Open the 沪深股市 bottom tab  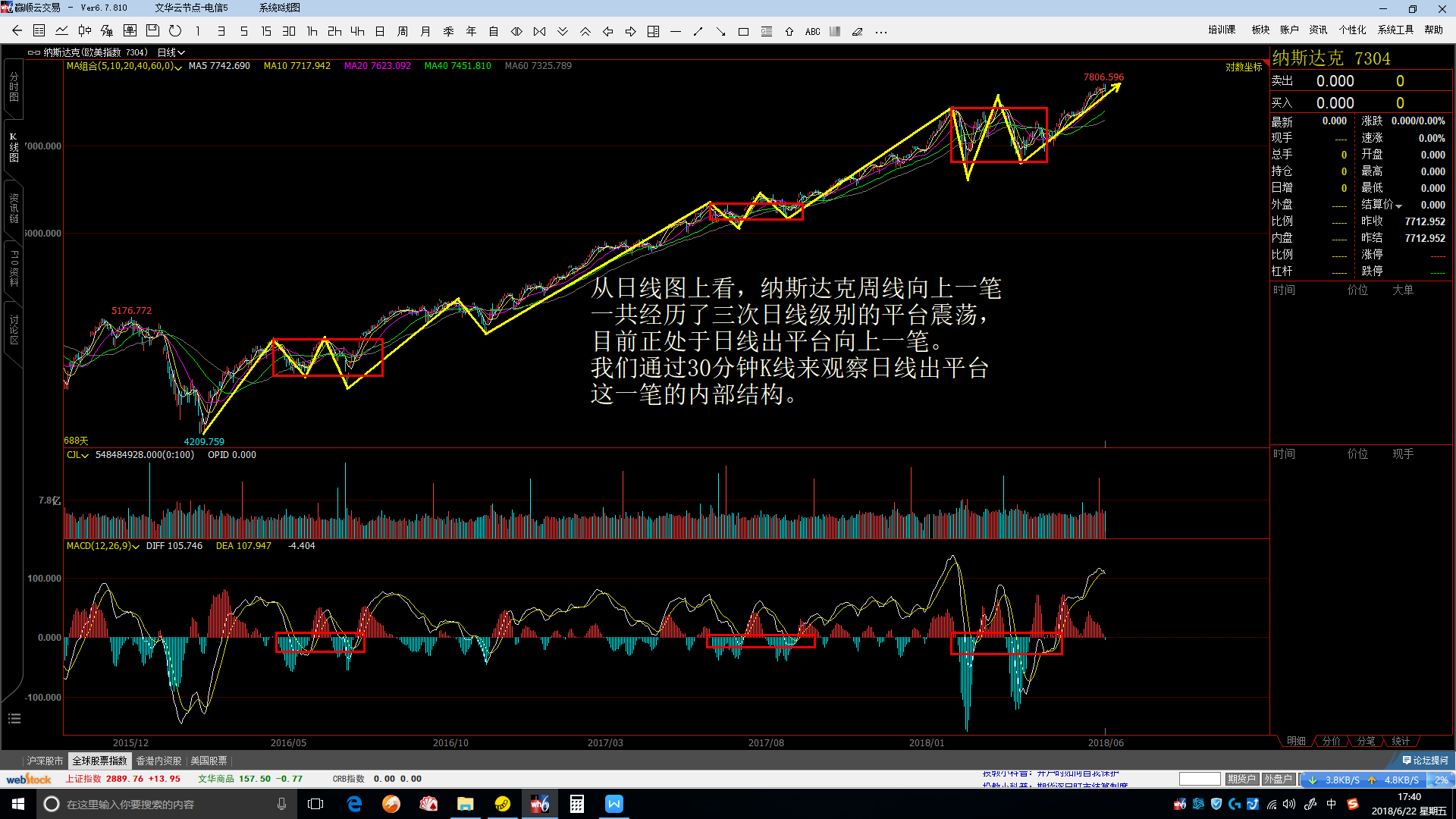click(x=45, y=761)
